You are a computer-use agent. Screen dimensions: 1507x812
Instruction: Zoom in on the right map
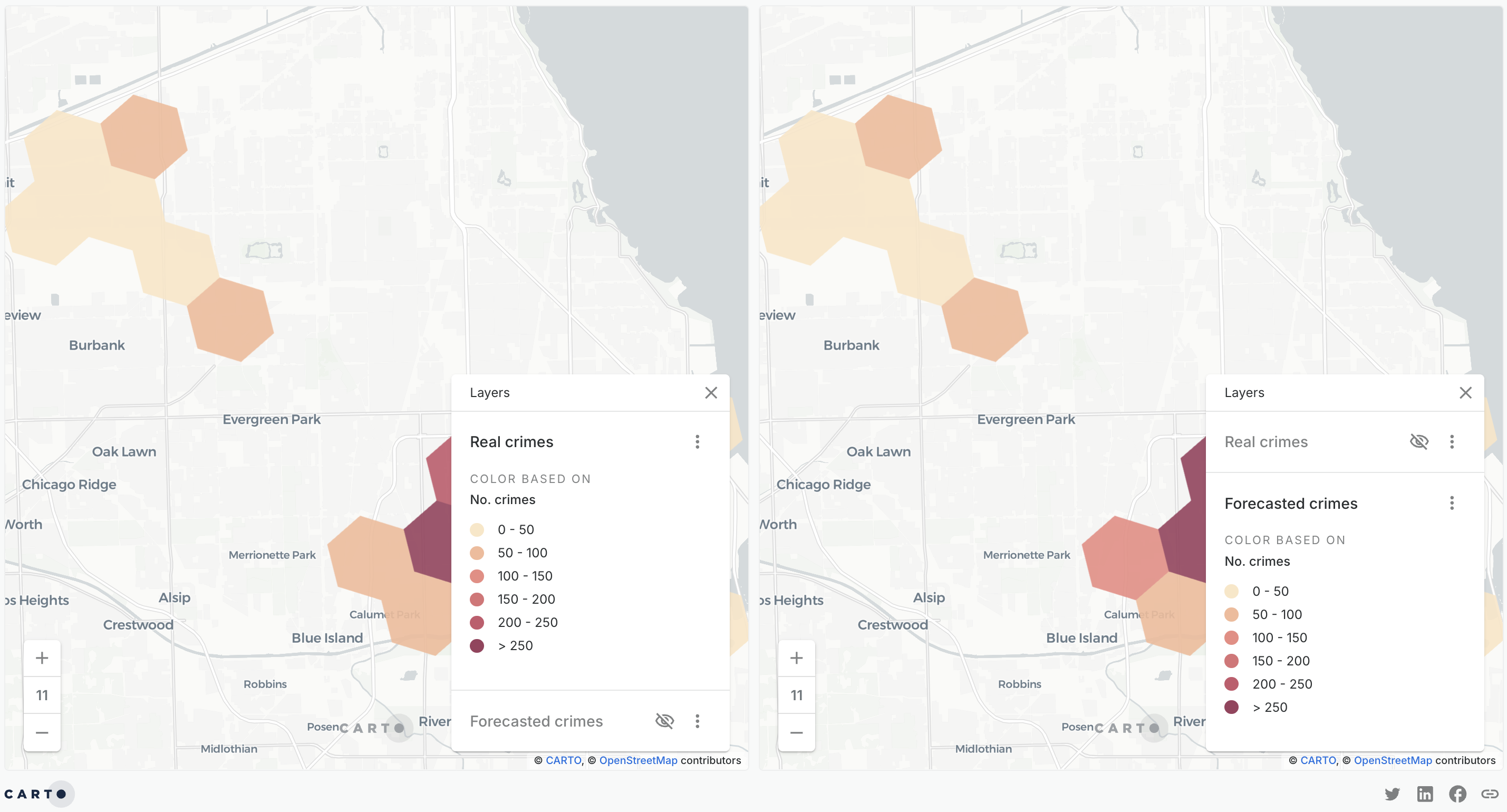point(796,658)
